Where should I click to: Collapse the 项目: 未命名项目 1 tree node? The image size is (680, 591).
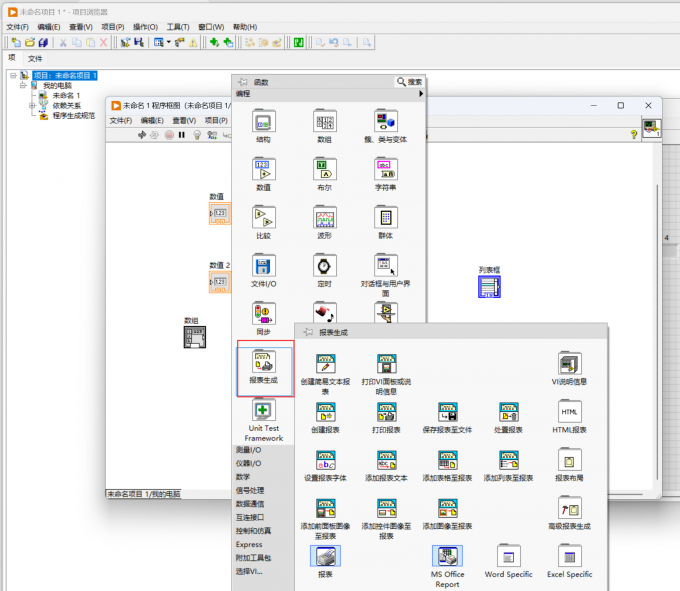point(13,75)
